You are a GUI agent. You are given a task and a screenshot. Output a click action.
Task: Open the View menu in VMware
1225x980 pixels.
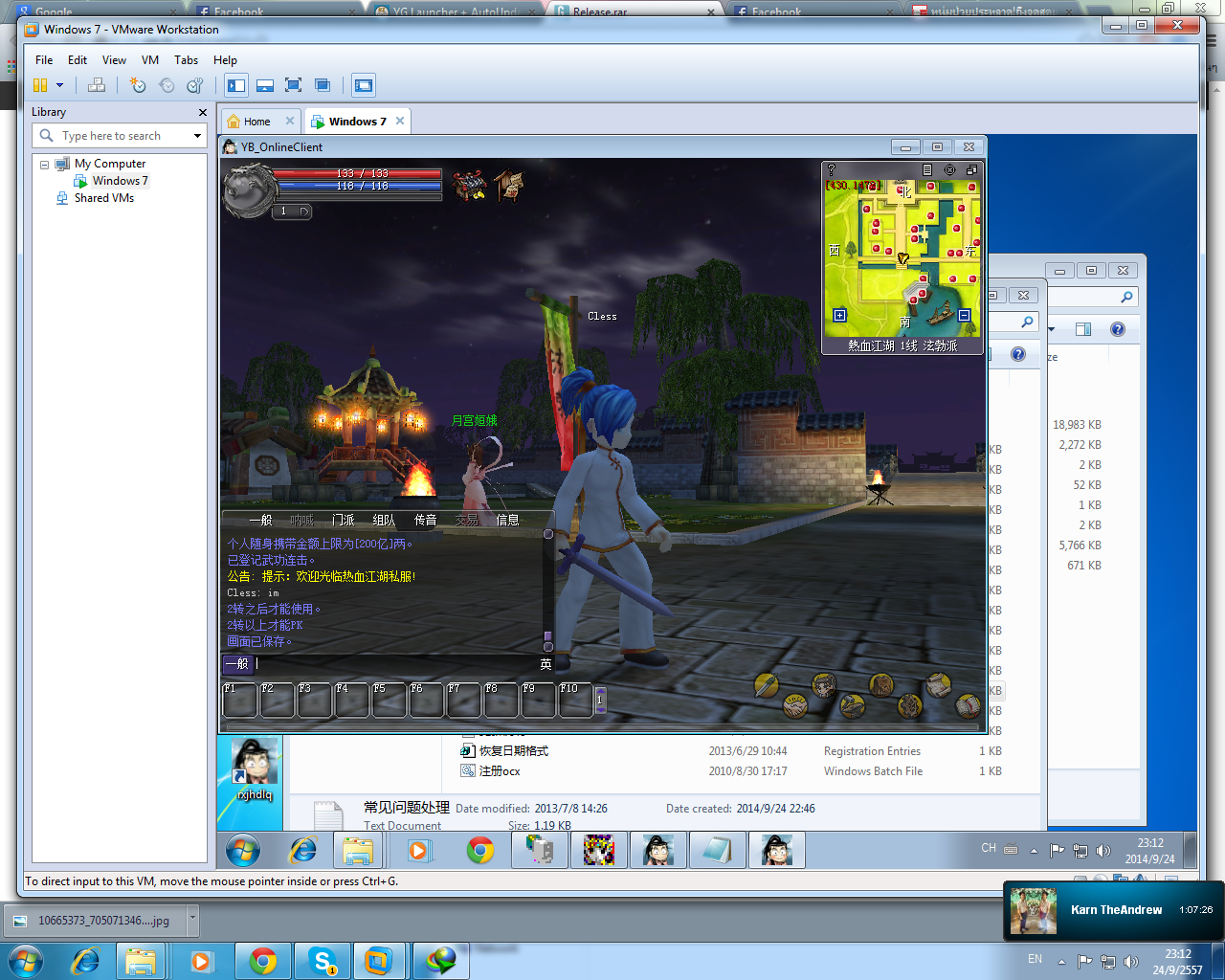(114, 59)
